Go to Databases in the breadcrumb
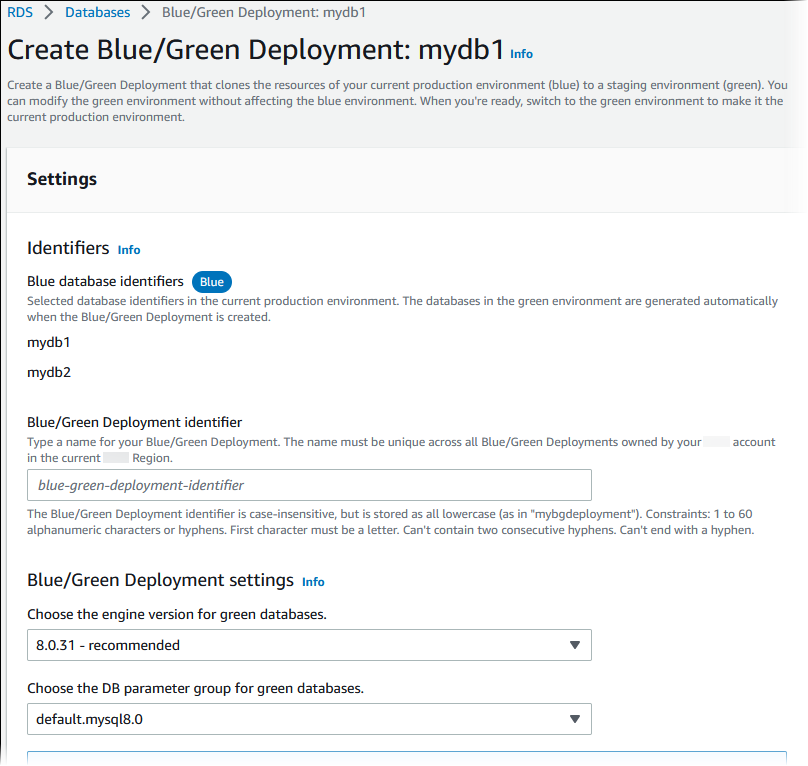 coord(97,13)
